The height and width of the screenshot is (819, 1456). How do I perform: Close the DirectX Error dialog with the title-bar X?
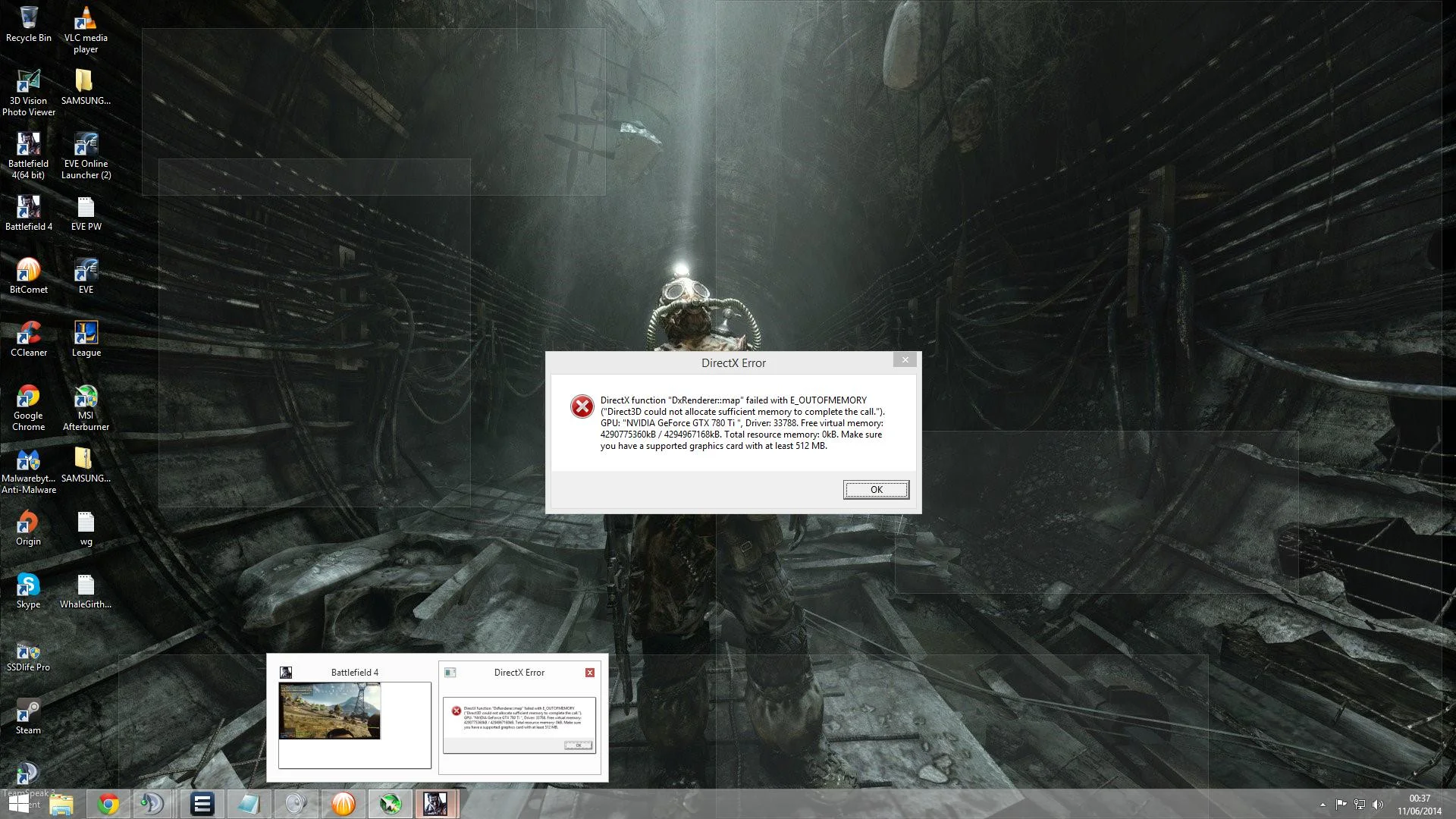tap(905, 360)
